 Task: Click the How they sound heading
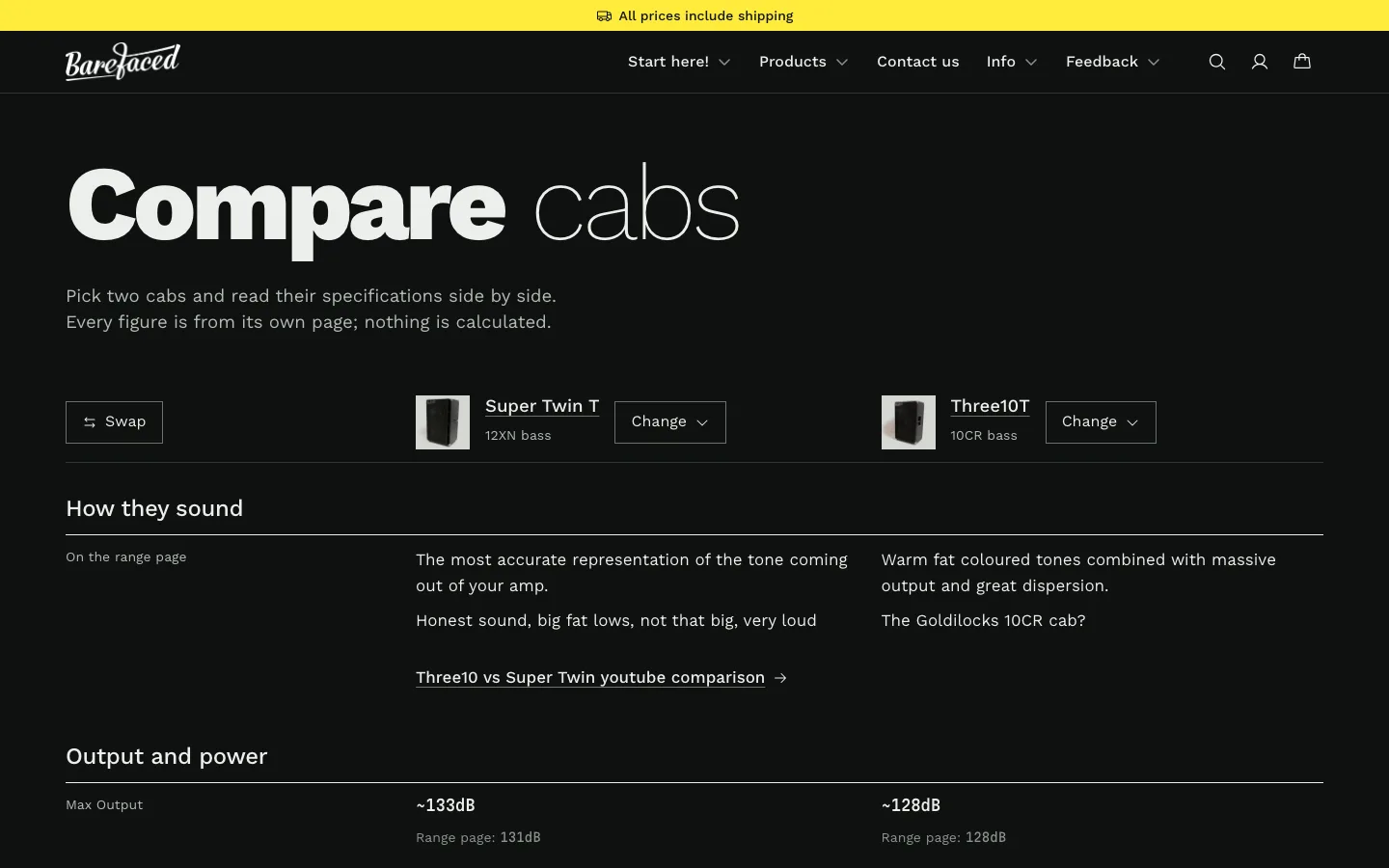[x=154, y=508]
